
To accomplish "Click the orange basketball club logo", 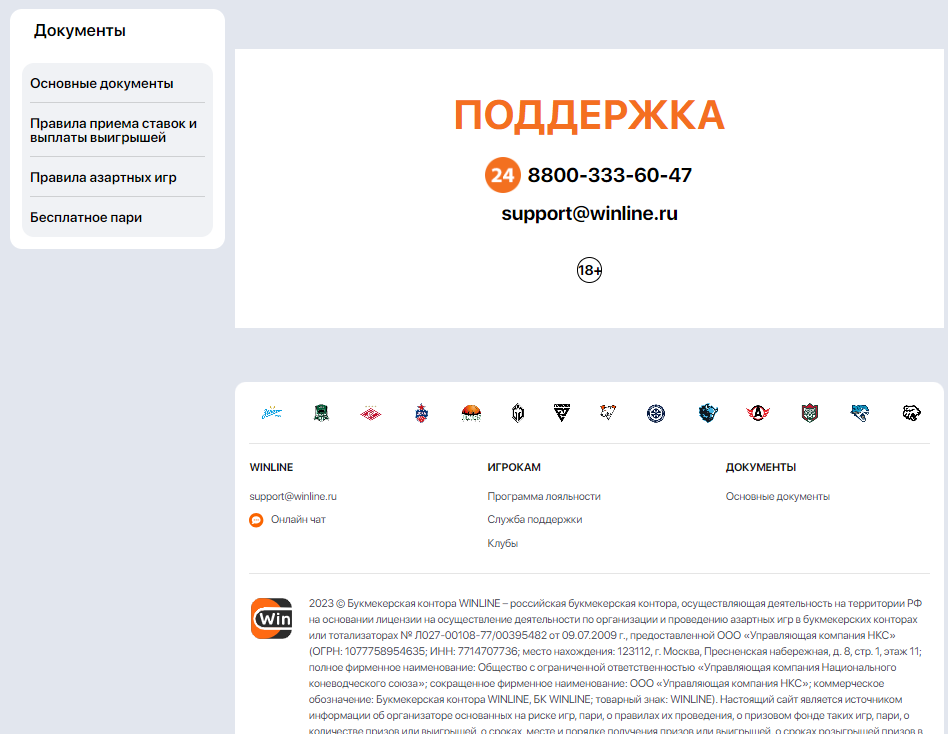I will (471, 413).
